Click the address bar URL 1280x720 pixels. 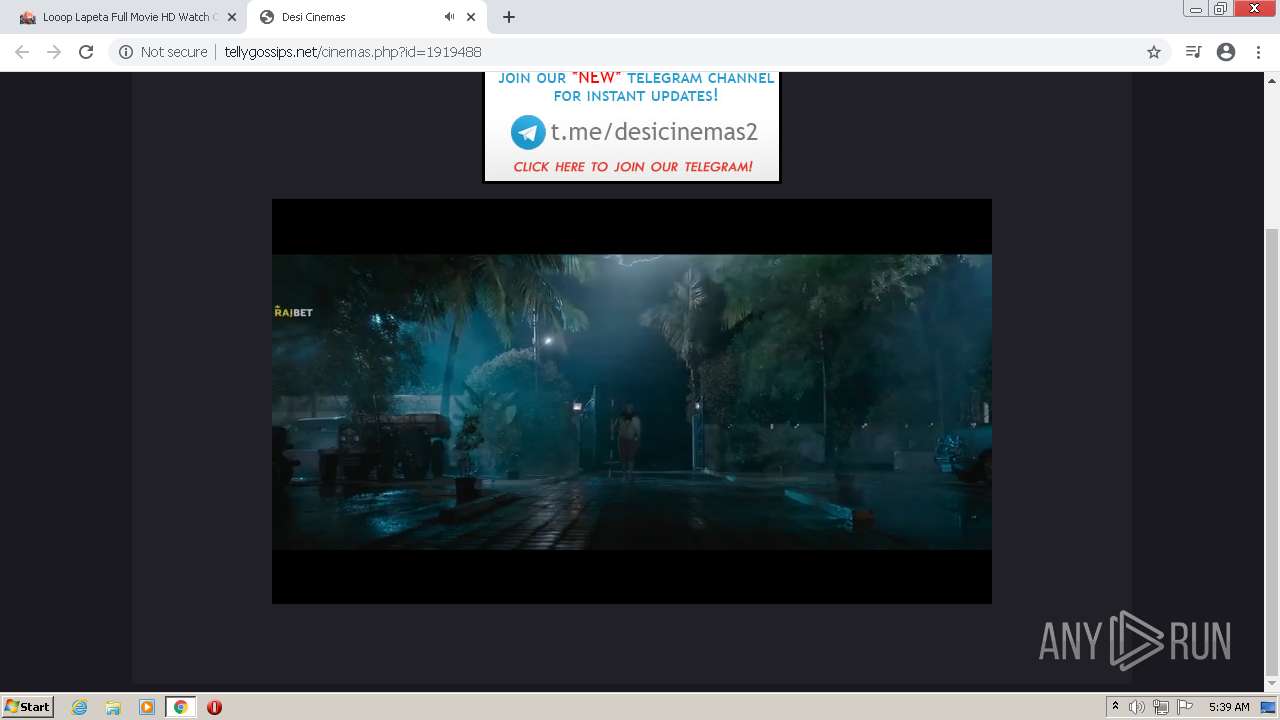point(353,52)
